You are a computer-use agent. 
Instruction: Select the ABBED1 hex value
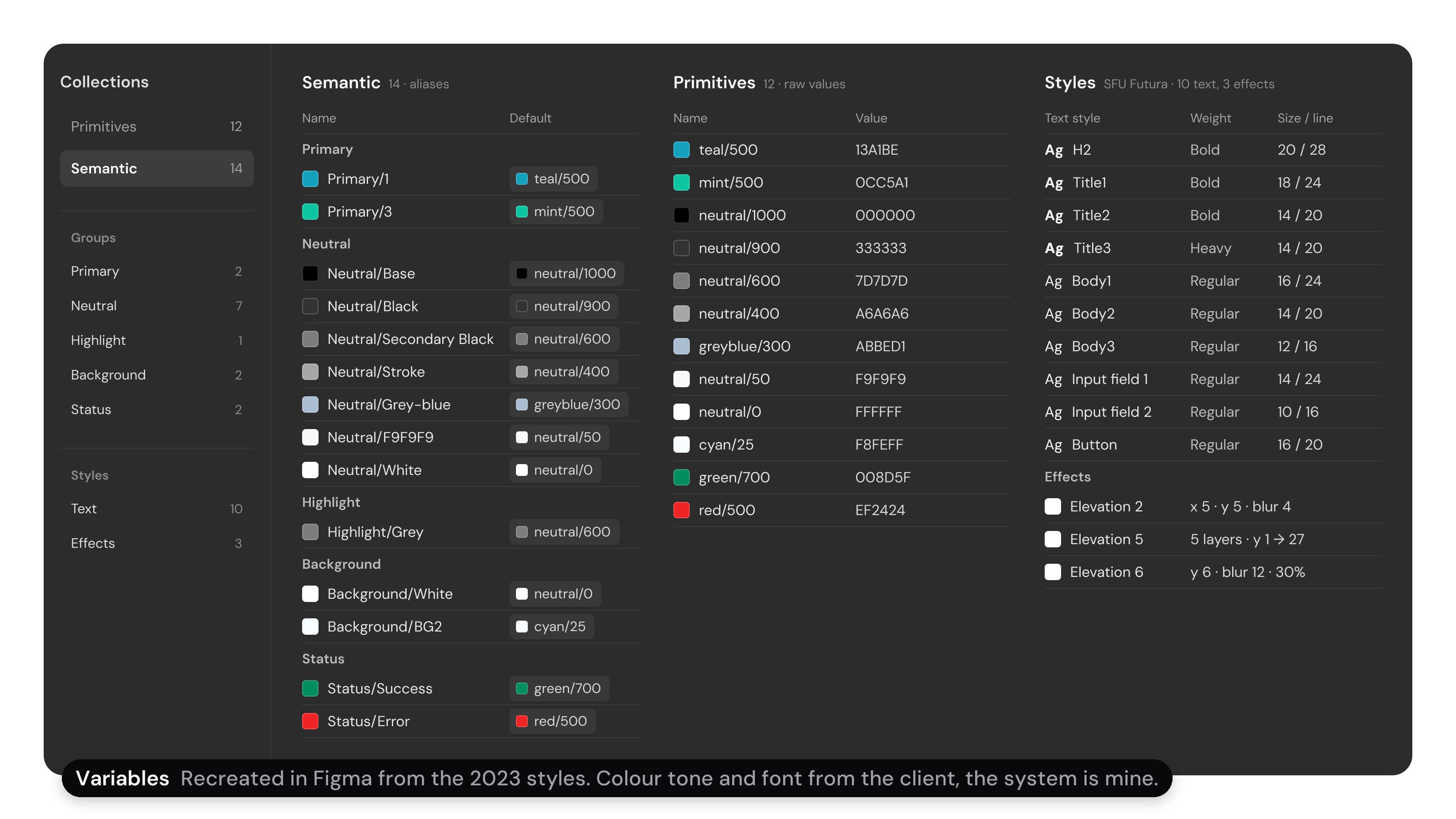(880, 346)
